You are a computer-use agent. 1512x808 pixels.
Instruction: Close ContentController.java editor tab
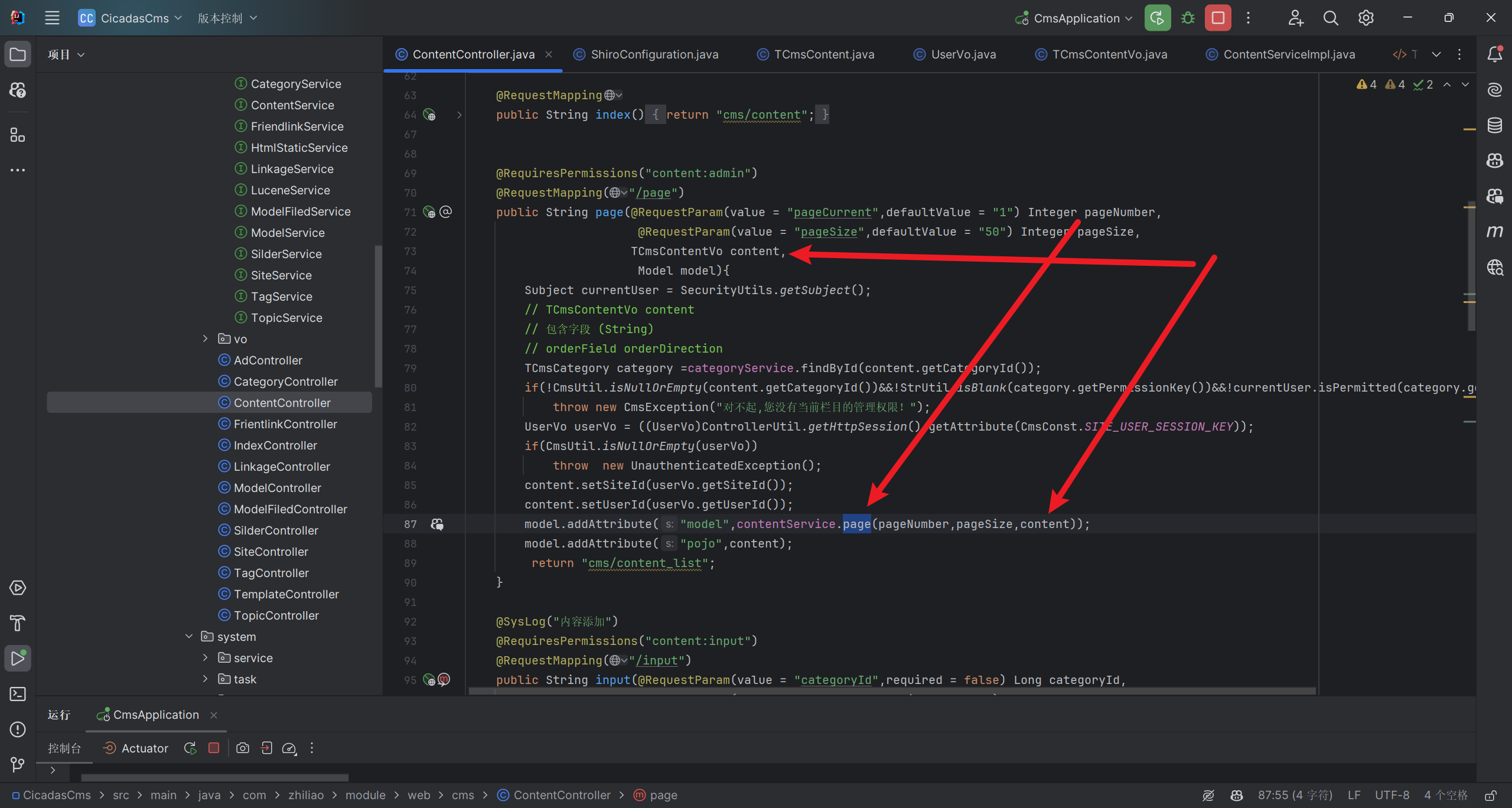(549, 54)
